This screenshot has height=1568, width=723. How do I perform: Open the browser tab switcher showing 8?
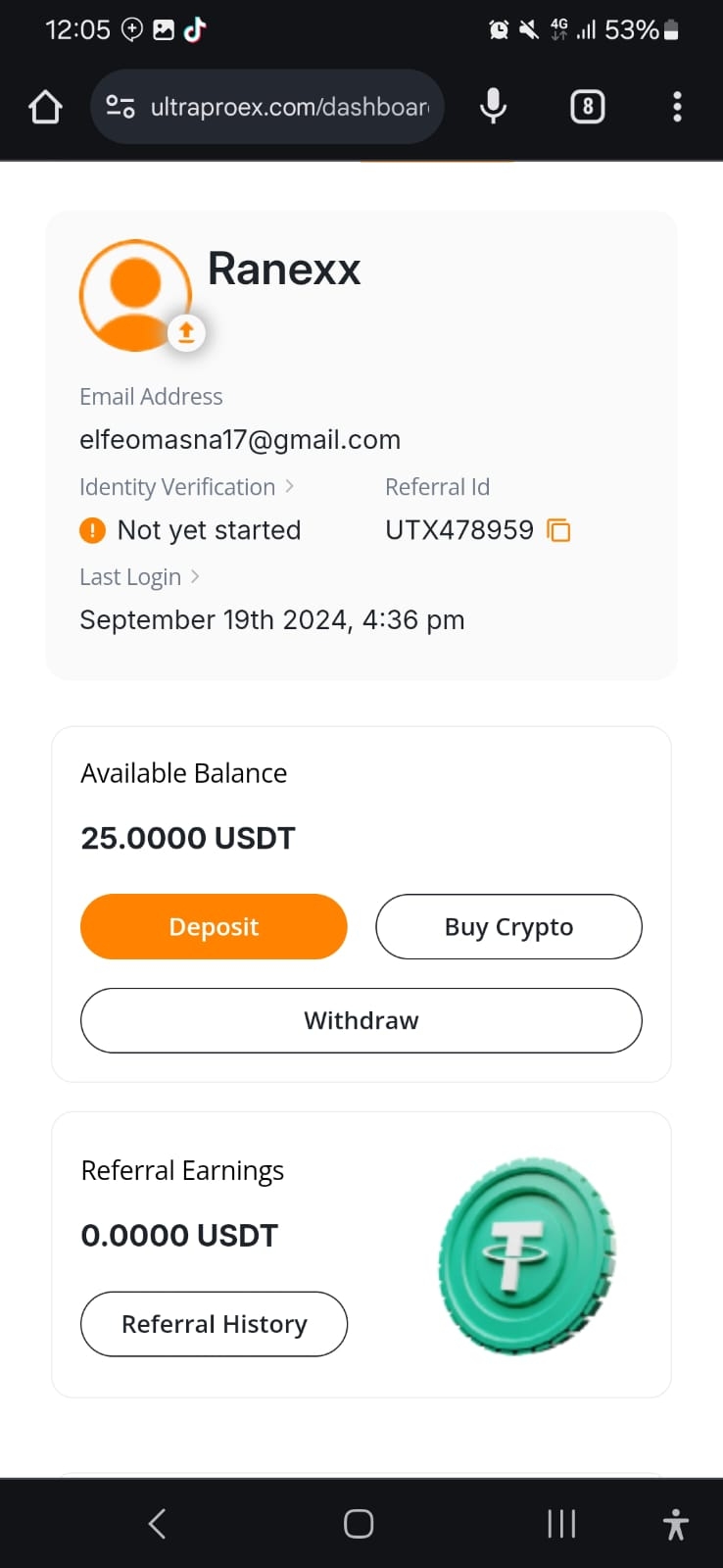(x=587, y=106)
